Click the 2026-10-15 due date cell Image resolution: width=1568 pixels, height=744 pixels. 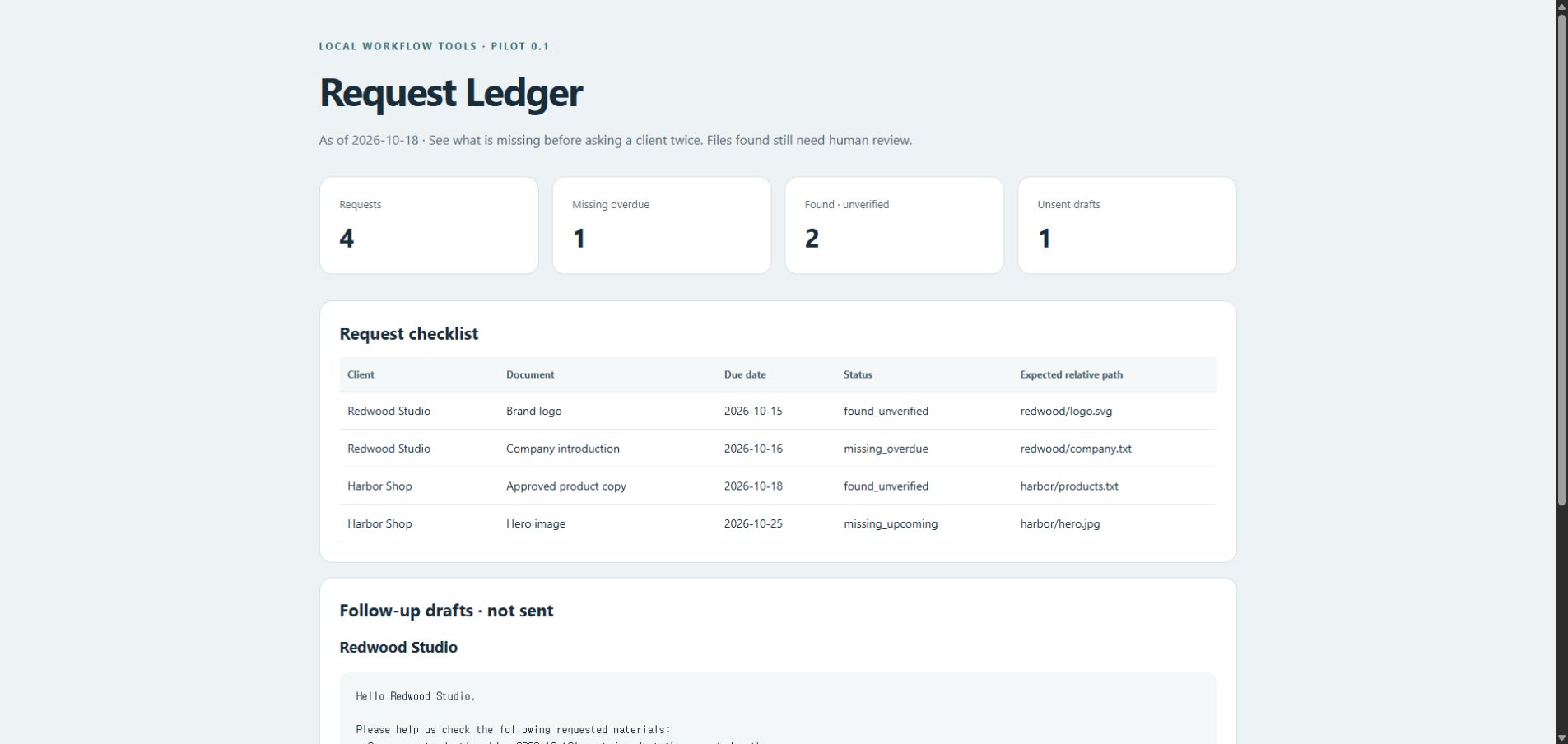pyautogui.click(x=753, y=411)
